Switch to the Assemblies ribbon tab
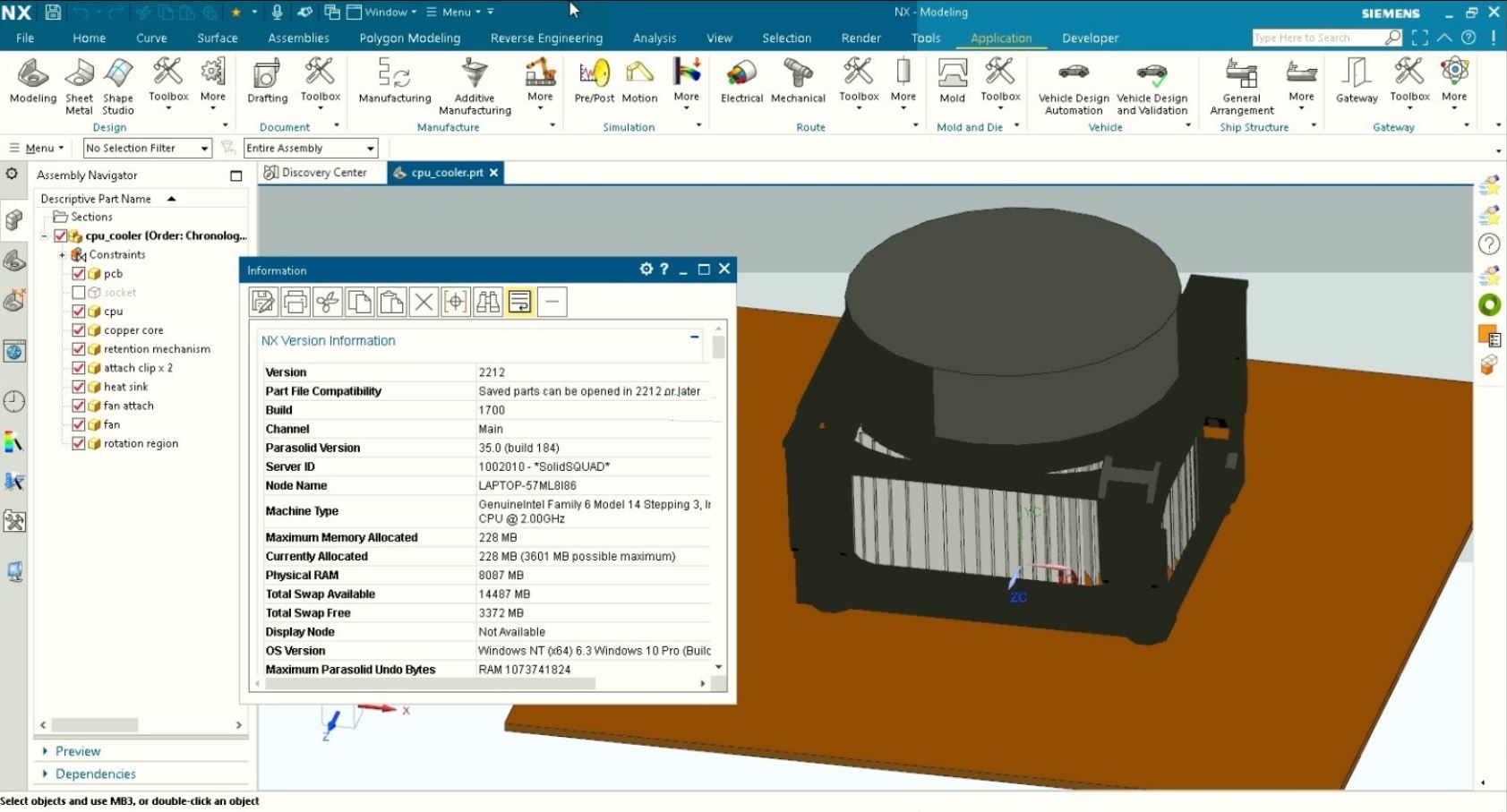 tap(298, 38)
